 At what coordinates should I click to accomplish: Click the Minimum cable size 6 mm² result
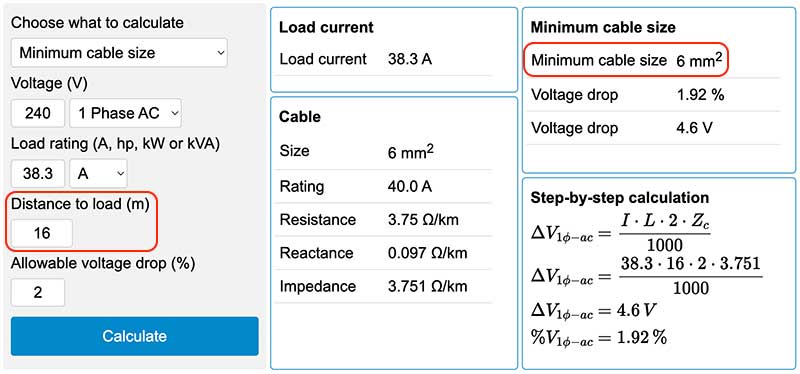(627, 60)
